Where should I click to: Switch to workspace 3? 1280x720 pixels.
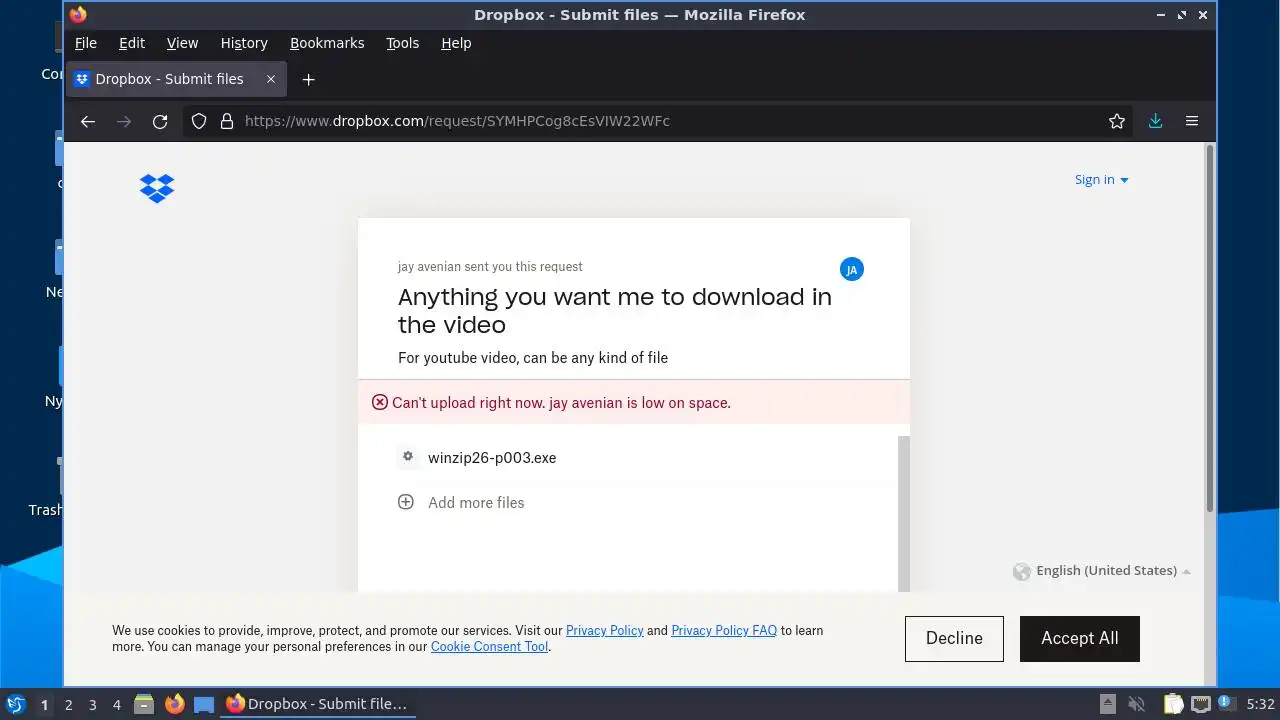click(x=92, y=705)
